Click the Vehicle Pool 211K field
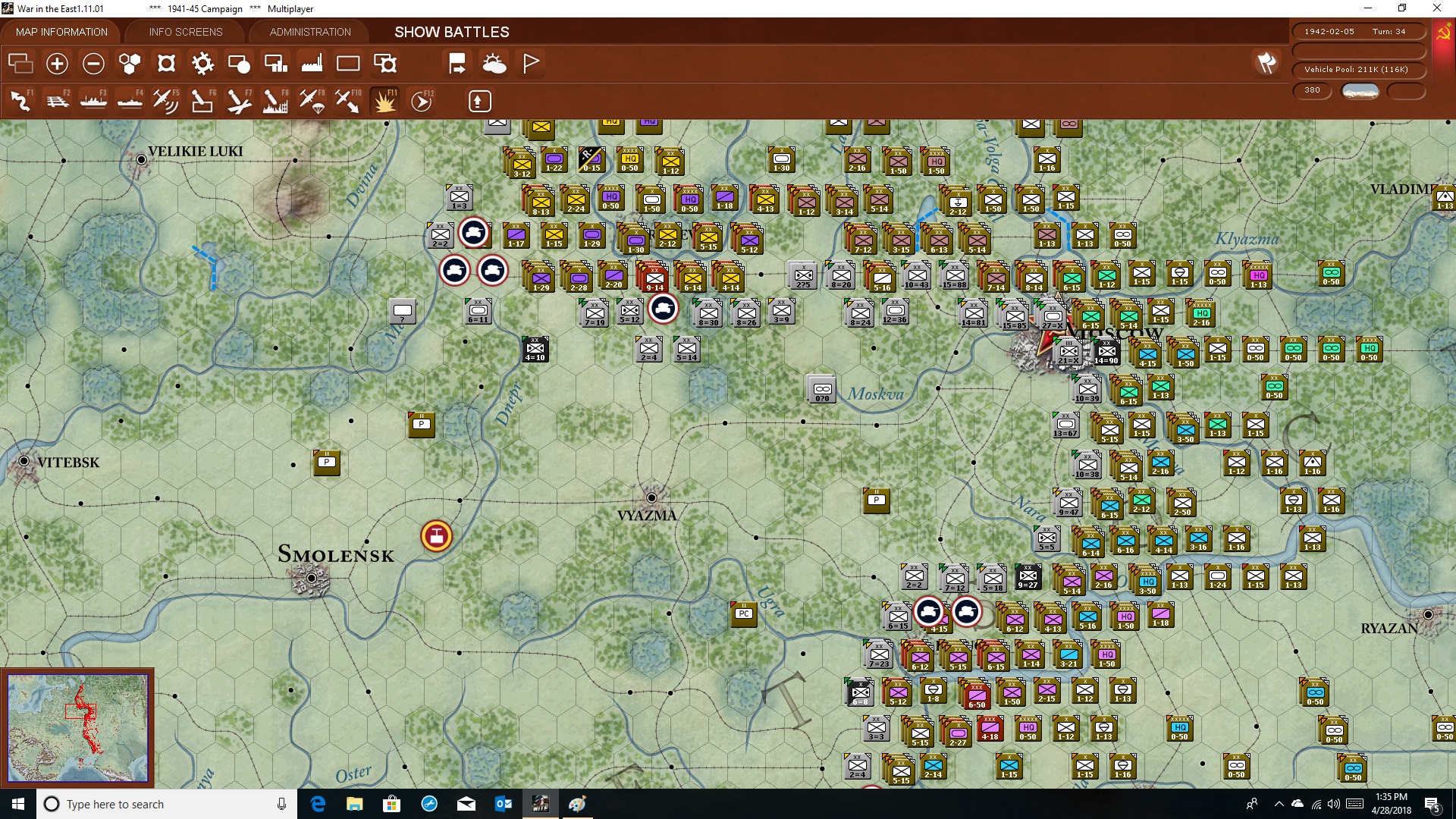Viewport: 1456px width, 819px height. 1358,69
